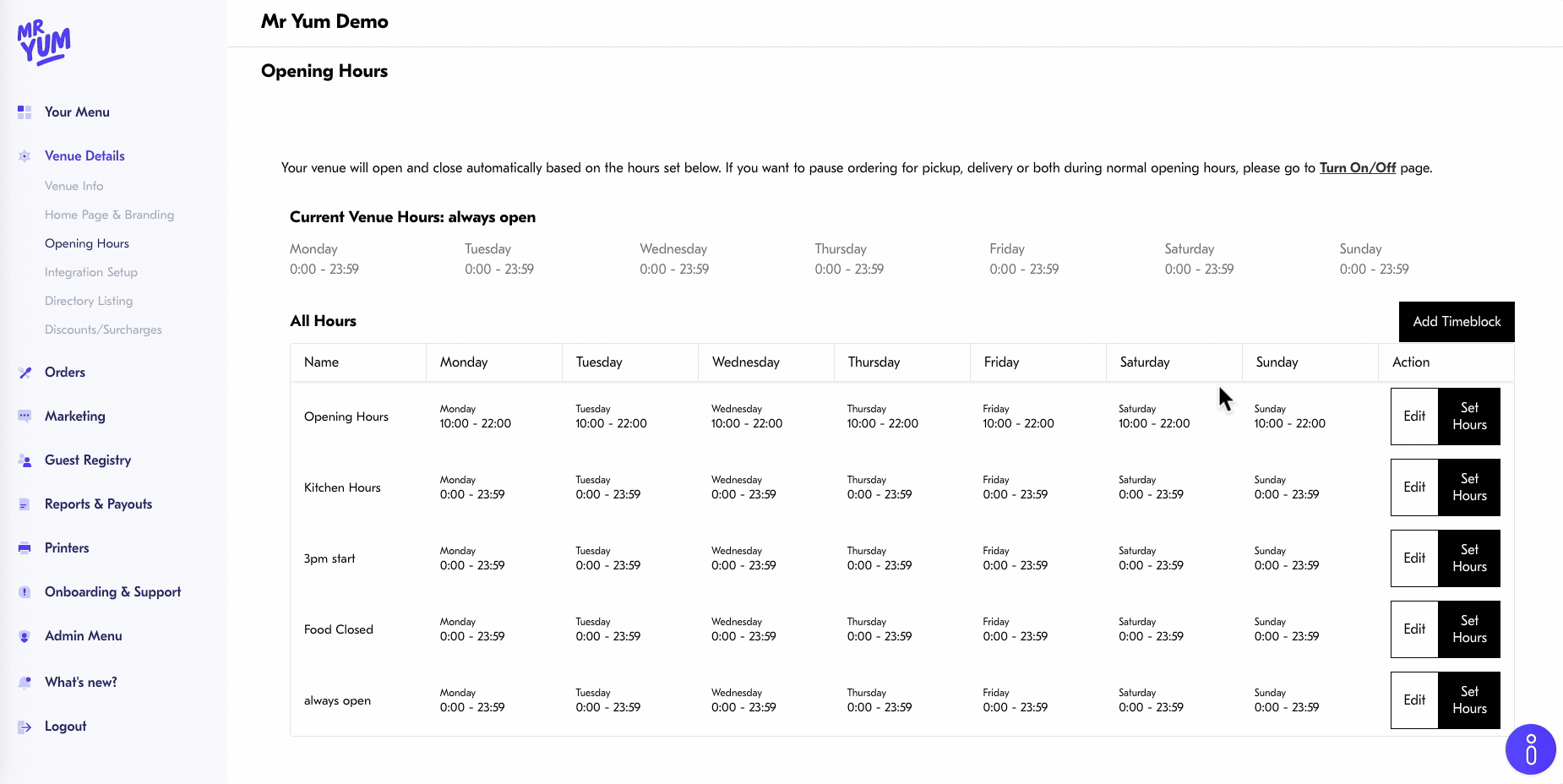Click the What's new notification icon
1563x784 pixels.
[x=25, y=683]
